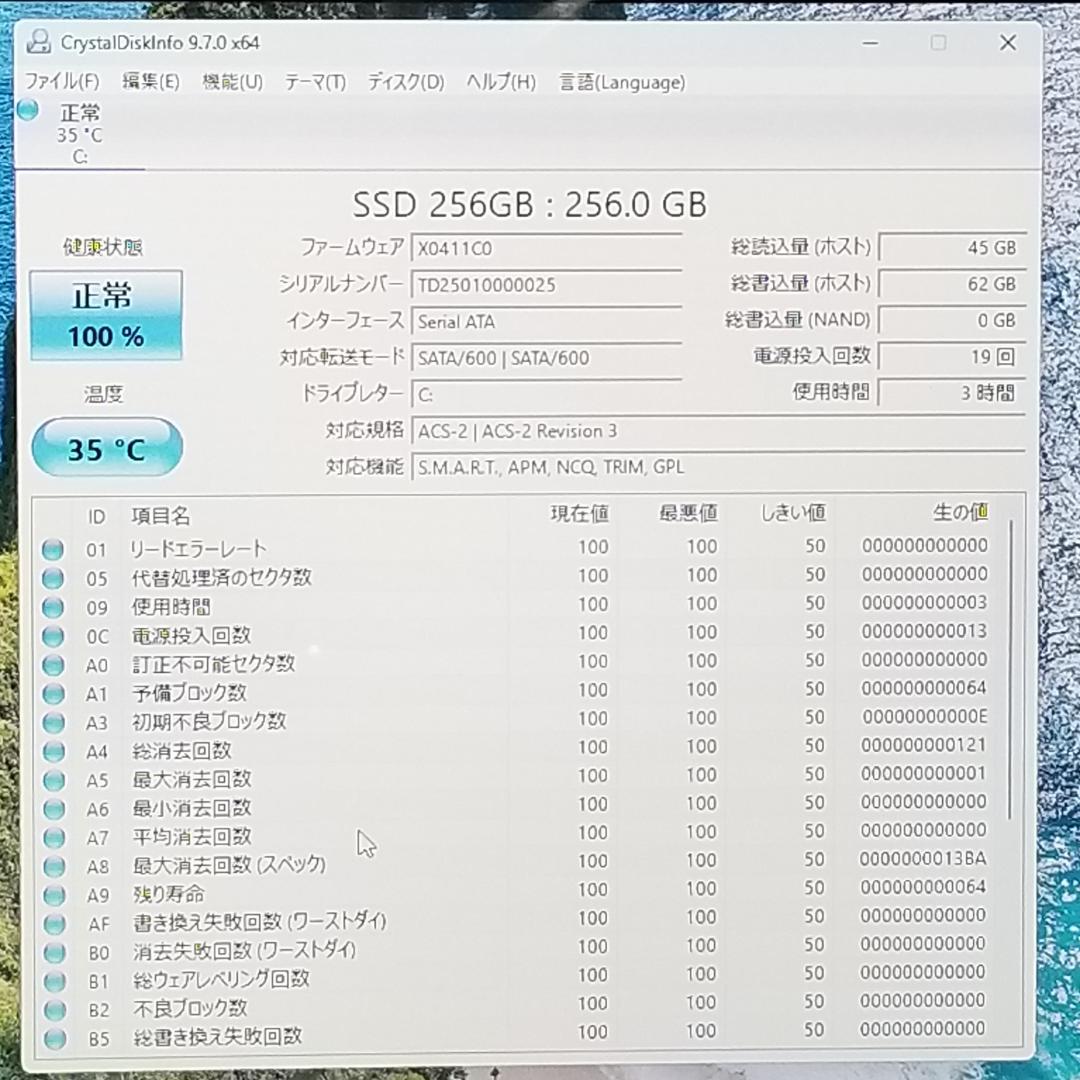
Task: Open the テーマ(T) menu
Action: coord(314,82)
